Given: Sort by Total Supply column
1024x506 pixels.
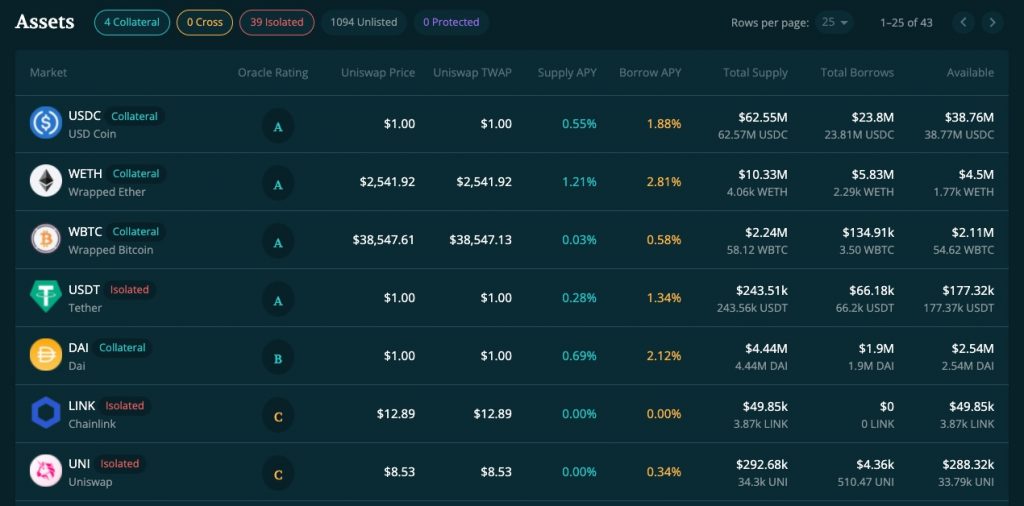Looking at the screenshot, I should tap(756, 72).
